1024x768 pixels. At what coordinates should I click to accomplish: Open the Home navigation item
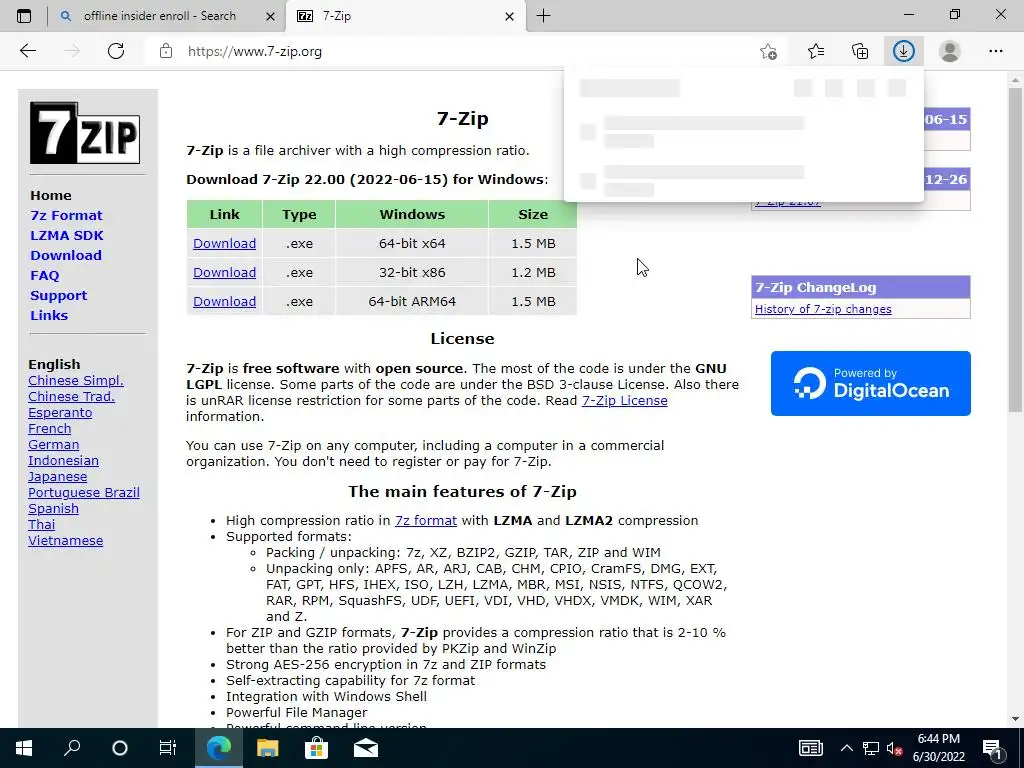point(51,195)
